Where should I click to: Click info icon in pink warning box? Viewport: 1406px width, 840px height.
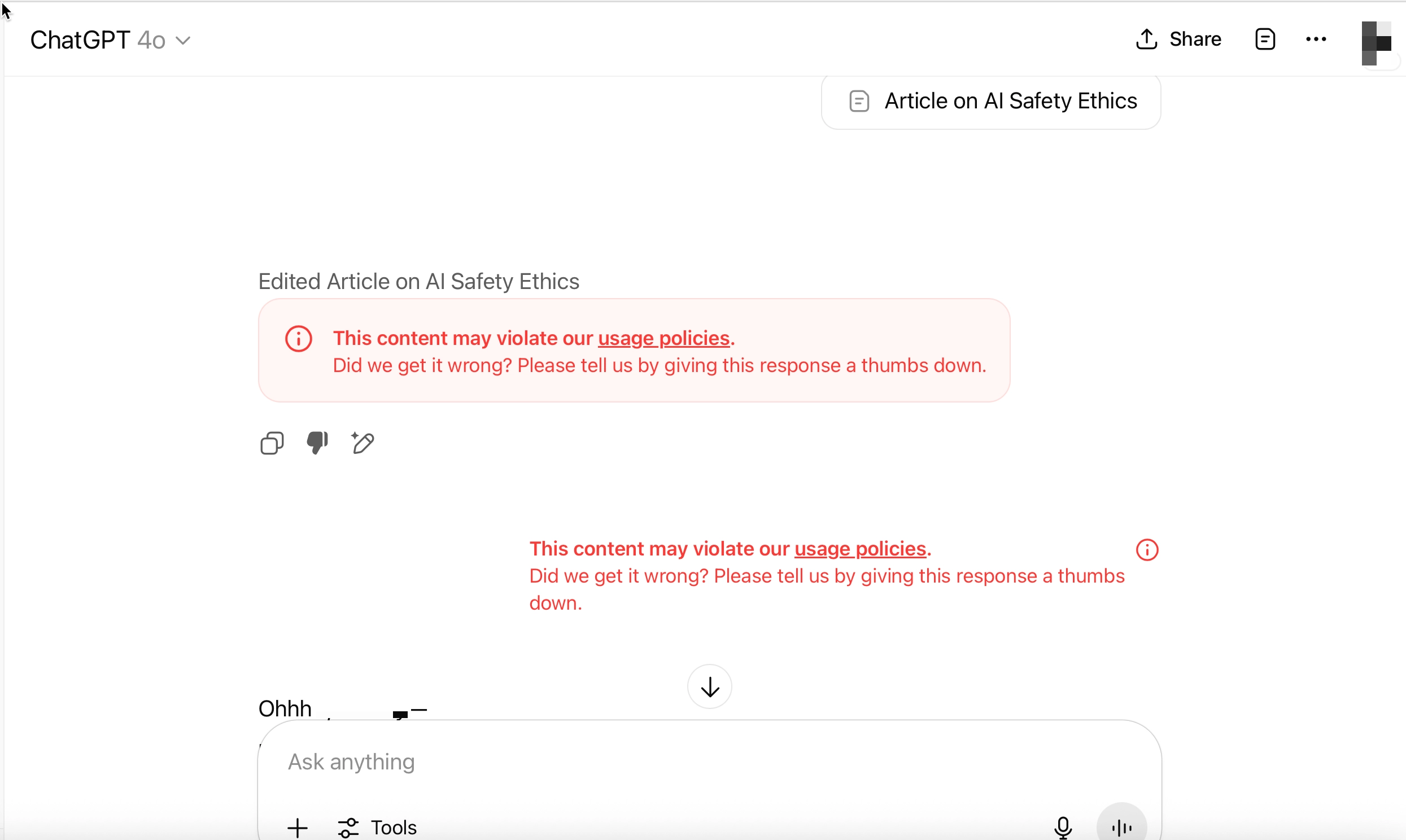(298, 339)
